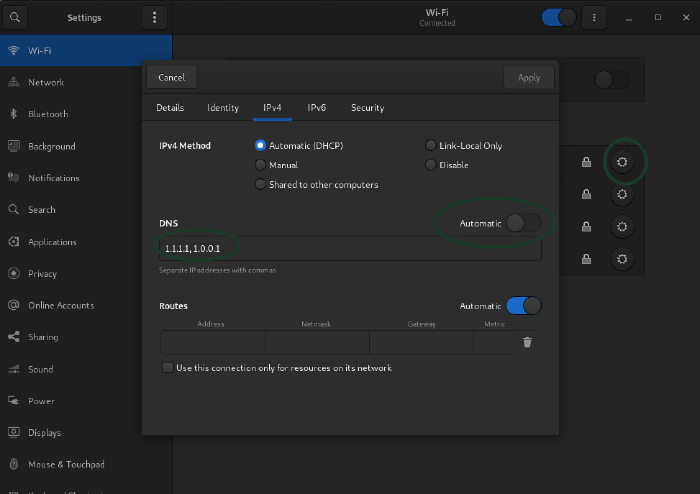The image size is (700, 494).
Task: Click the circled network gear settings icon
Action: click(x=622, y=162)
